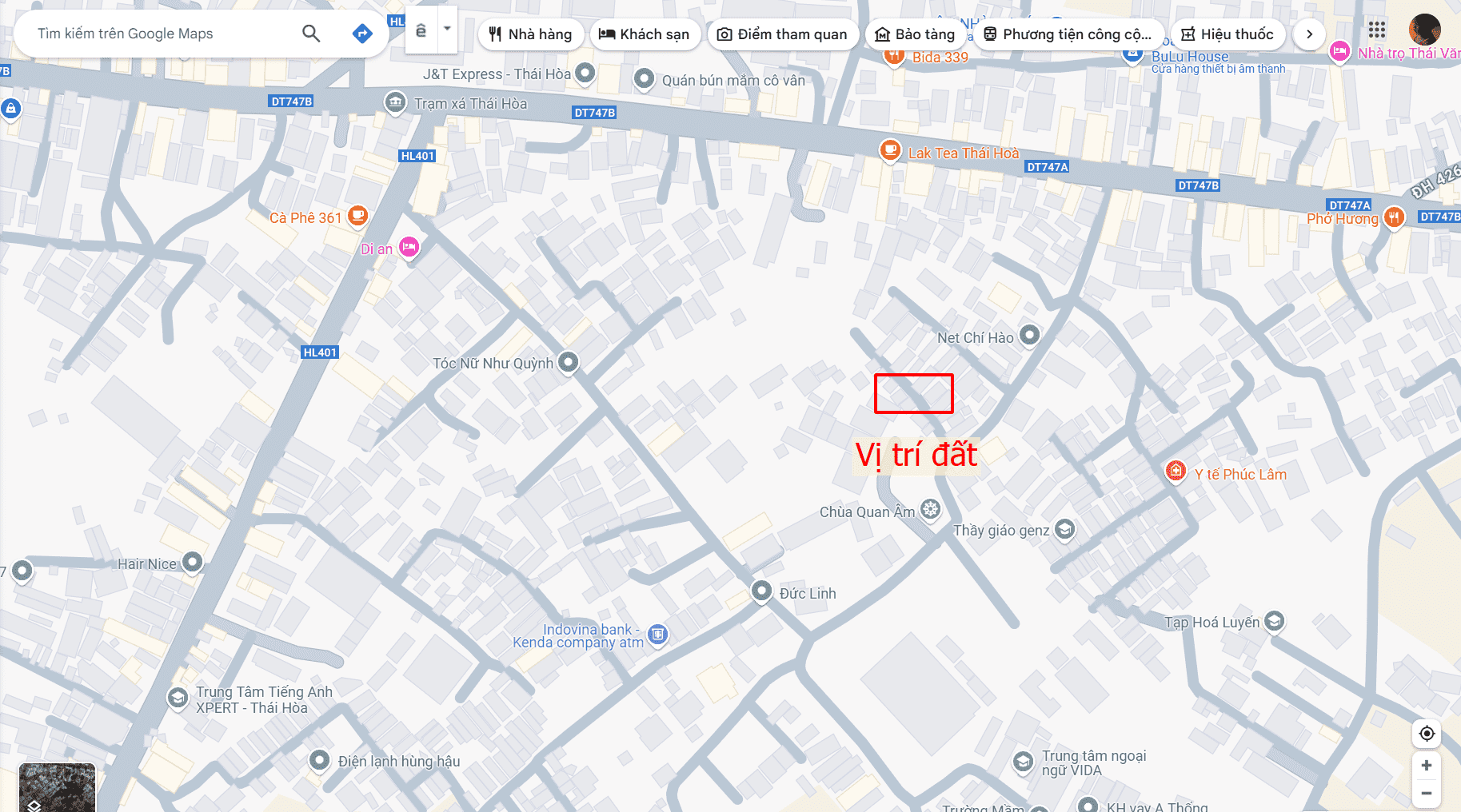1461x812 pixels.
Task: Filter map by Nhà hàng
Action: coord(531,34)
